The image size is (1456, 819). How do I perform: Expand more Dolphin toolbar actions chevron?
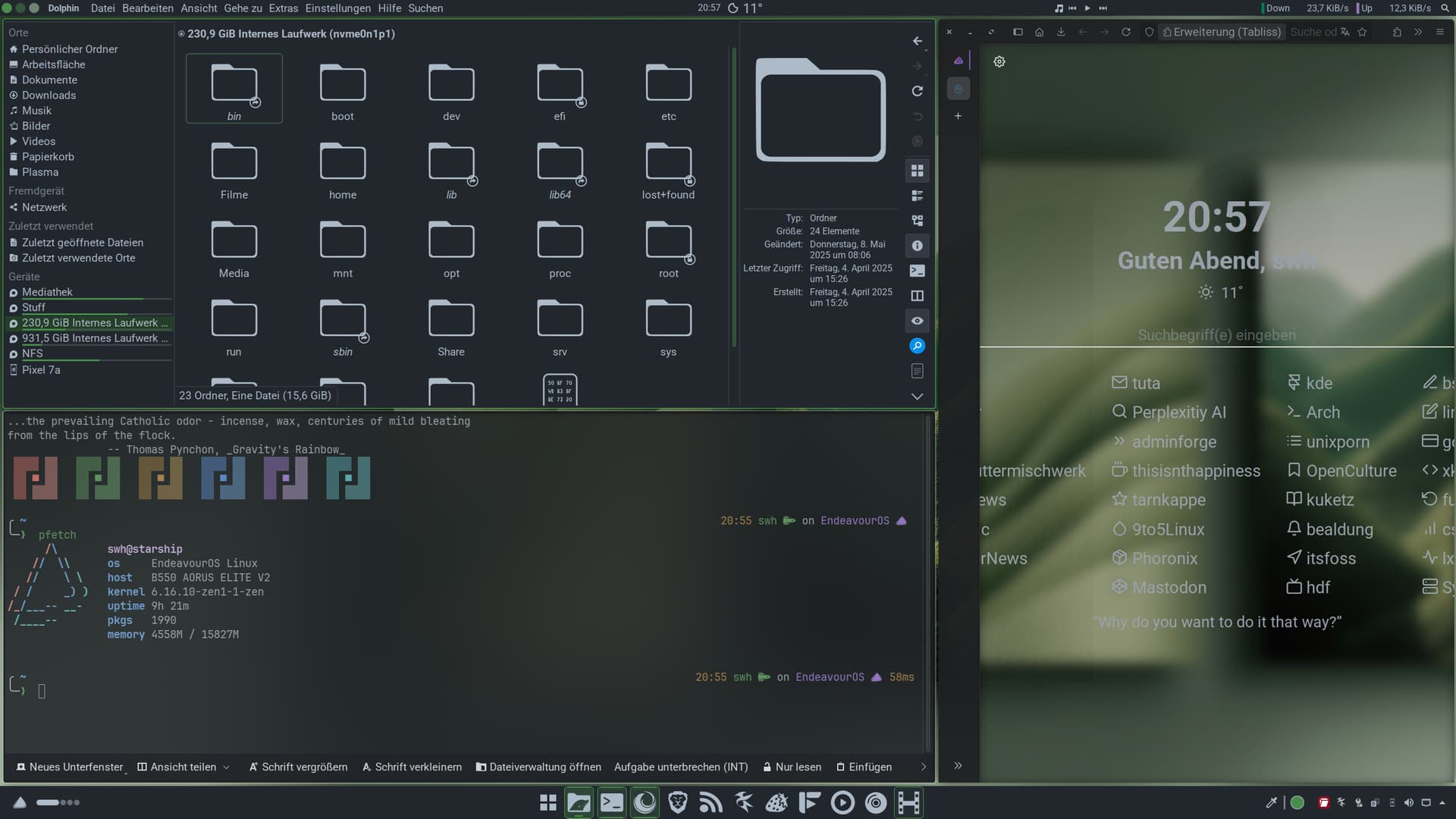pyautogui.click(x=917, y=396)
